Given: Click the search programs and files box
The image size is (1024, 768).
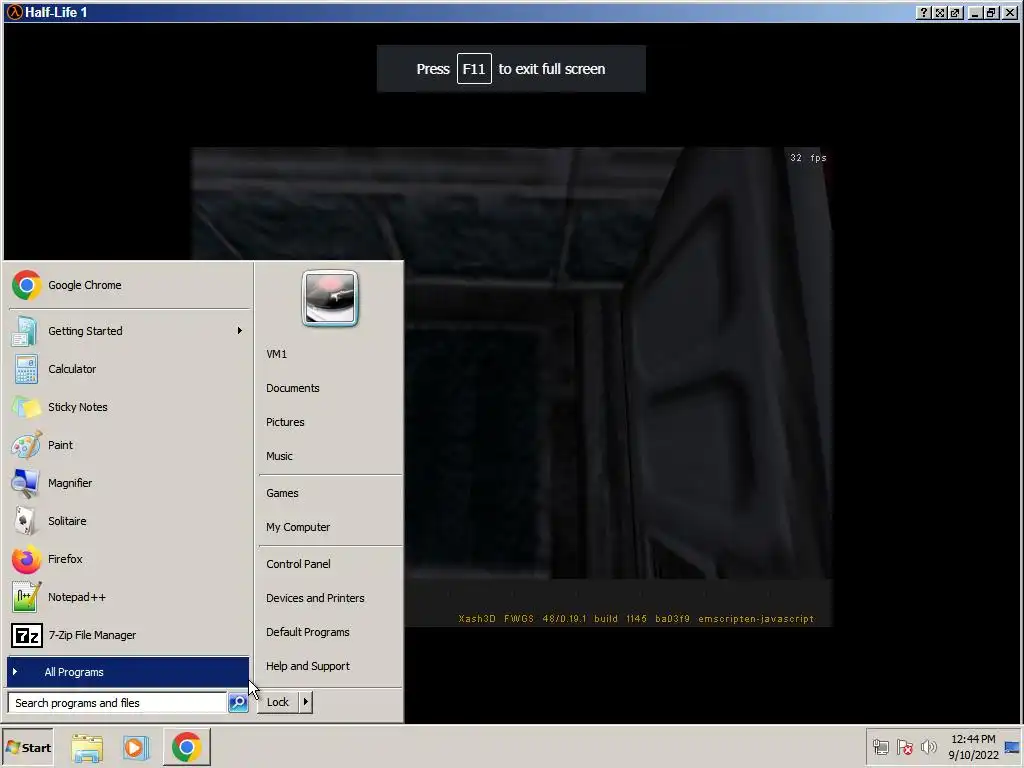Looking at the screenshot, I should (x=118, y=703).
